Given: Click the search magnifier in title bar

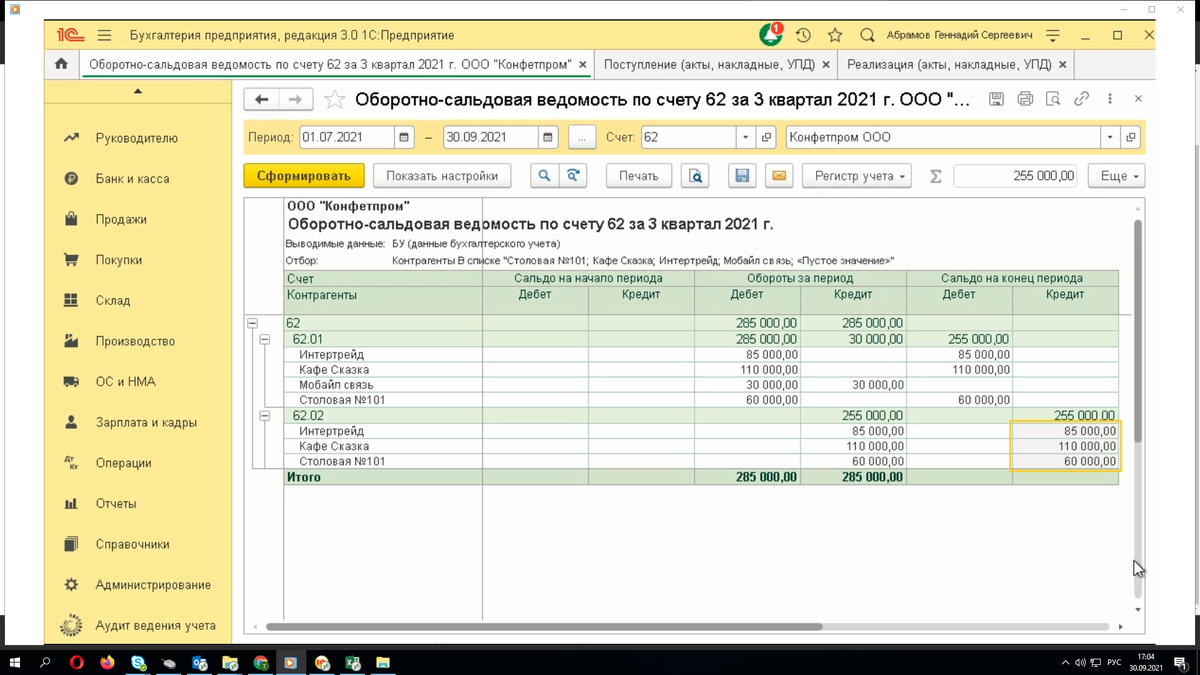Looking at the screenshot, I should tap(867, 35).
